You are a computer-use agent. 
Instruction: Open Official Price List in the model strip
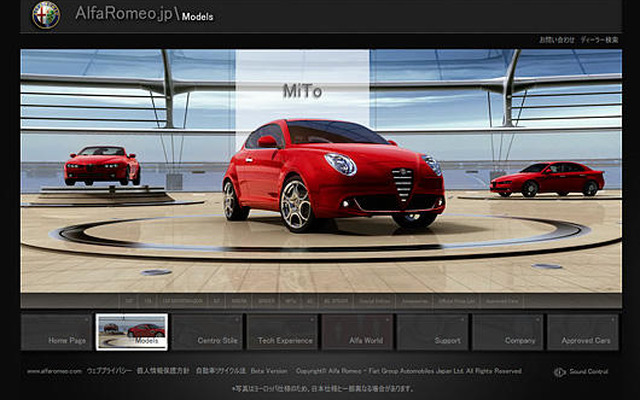(457, 301)
